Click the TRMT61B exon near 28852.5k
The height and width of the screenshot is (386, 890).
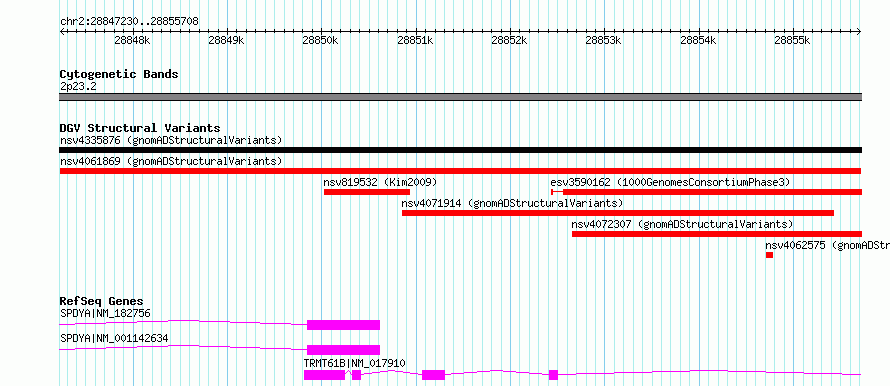pyautogui.click(x=553, y=375)
